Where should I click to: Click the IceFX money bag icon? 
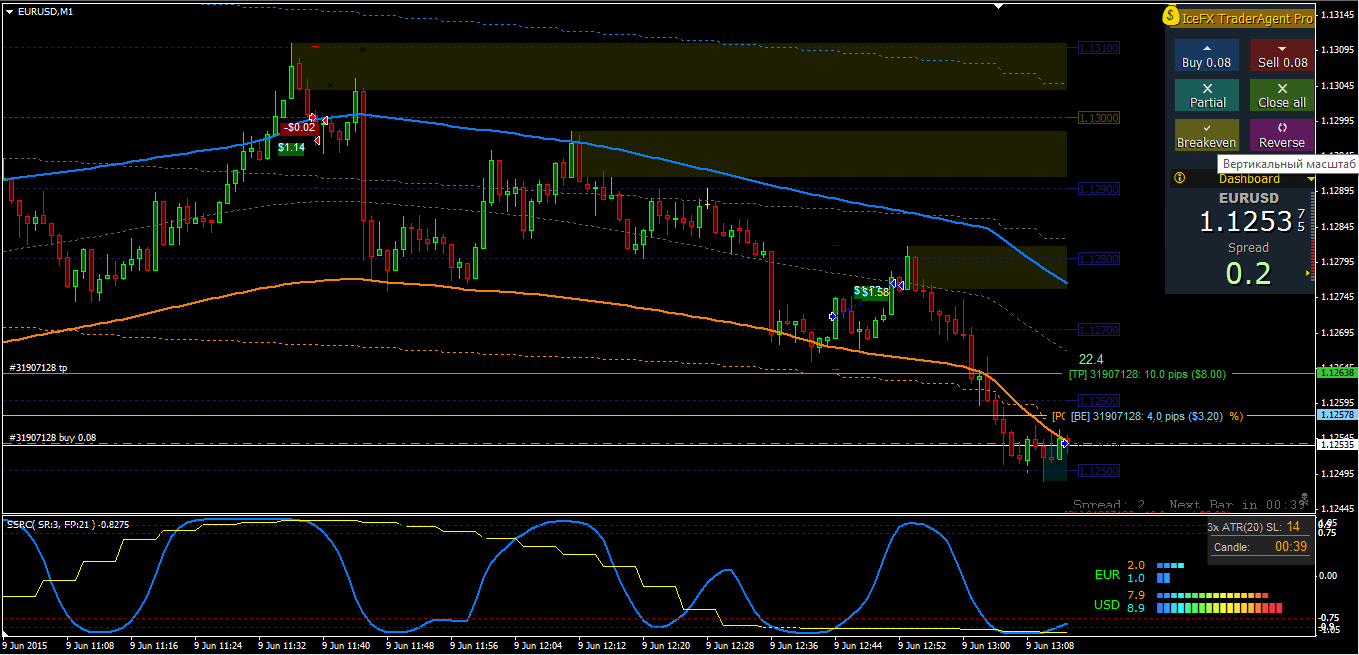tap(1171, 17)
